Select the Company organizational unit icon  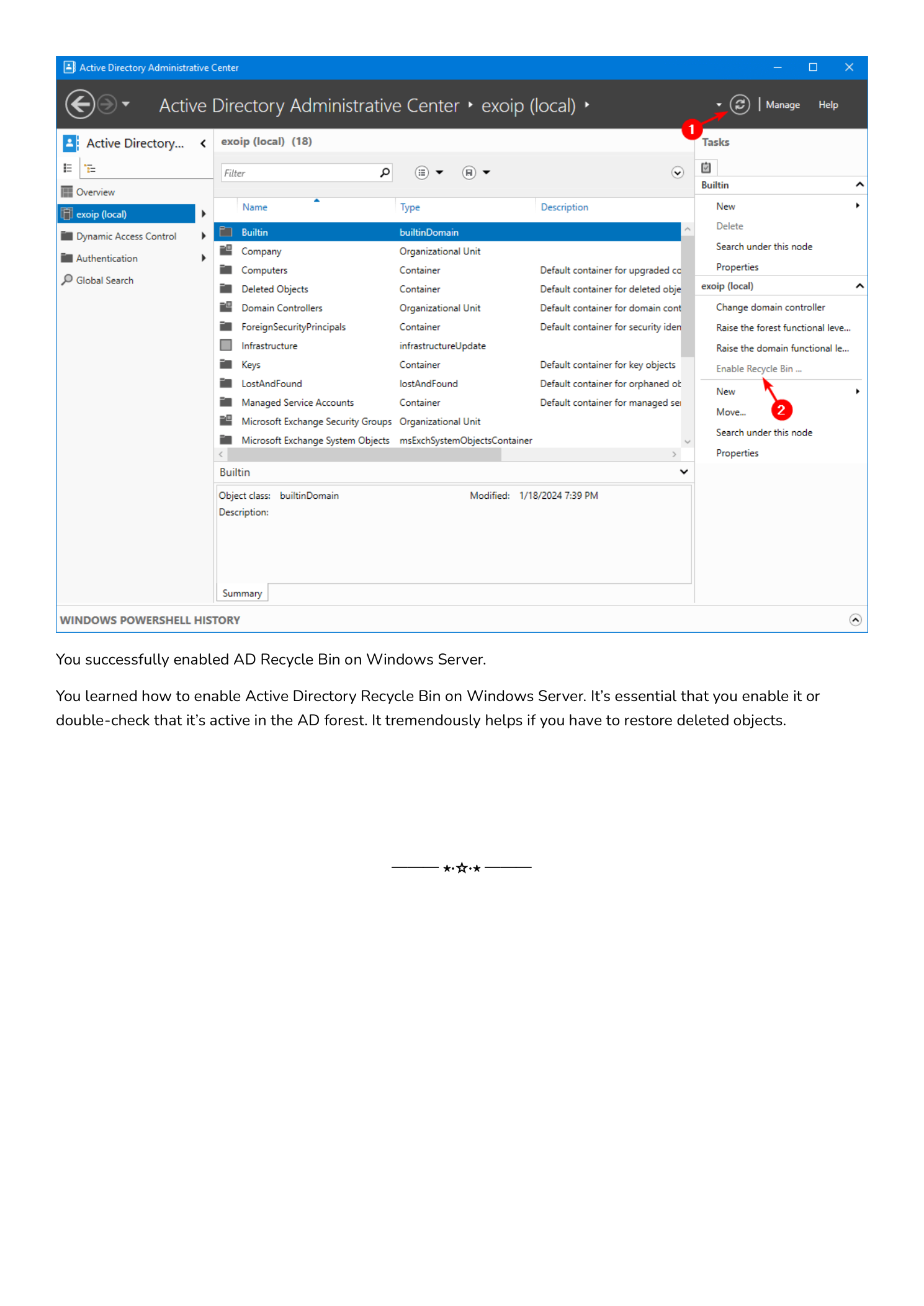[226, 251]
